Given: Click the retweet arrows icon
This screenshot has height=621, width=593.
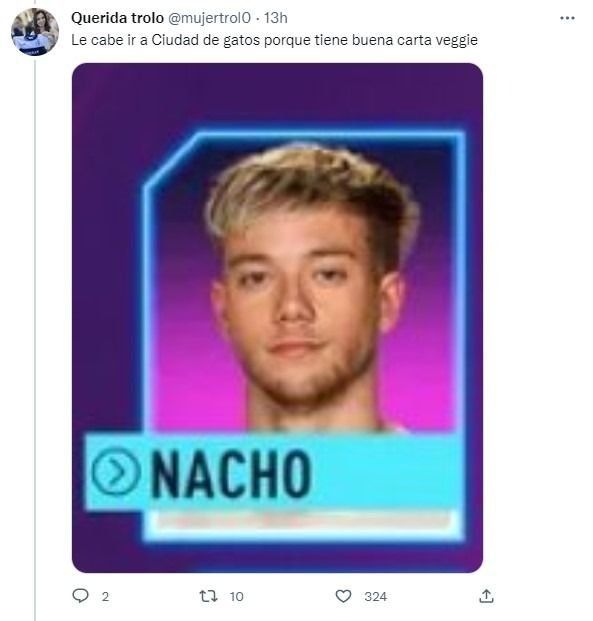Looking at the screenshot, I should coord(208,596).
